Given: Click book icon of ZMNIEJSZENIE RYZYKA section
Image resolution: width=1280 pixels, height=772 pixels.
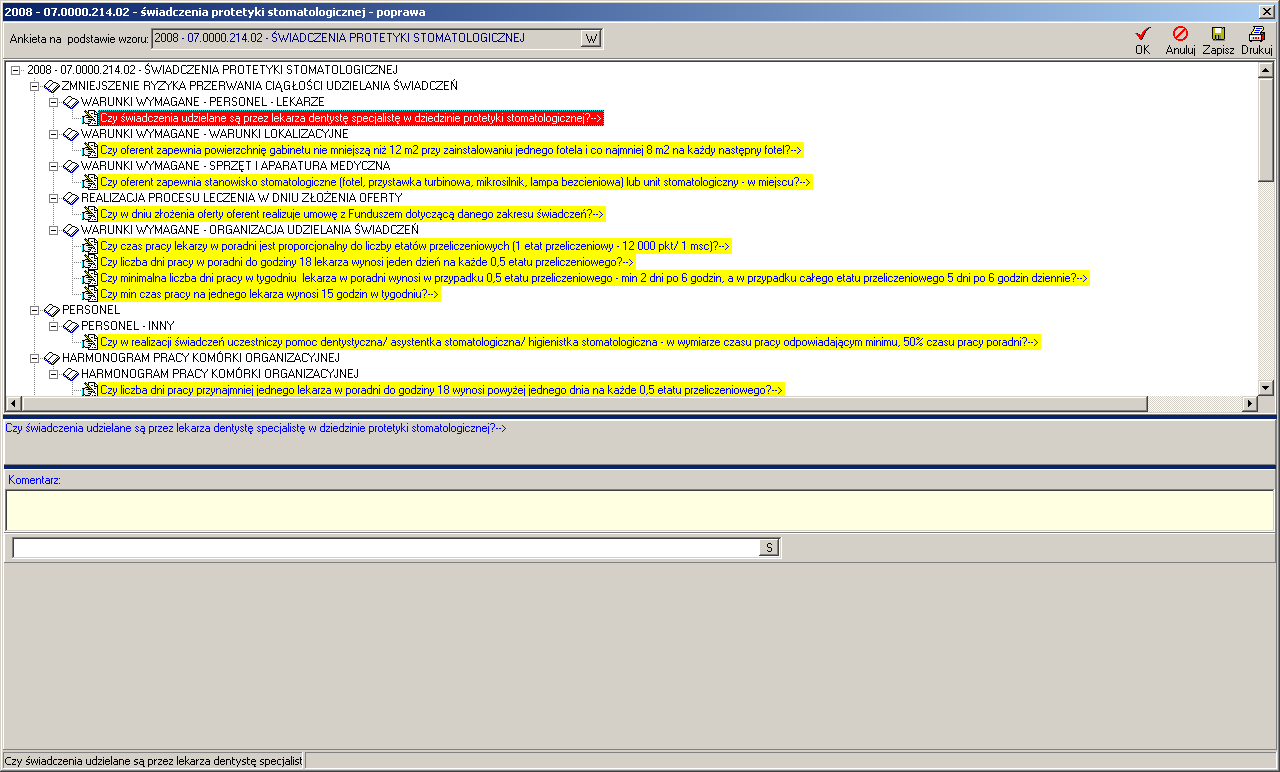Looking at the screenshot, I should click(51, 86).
